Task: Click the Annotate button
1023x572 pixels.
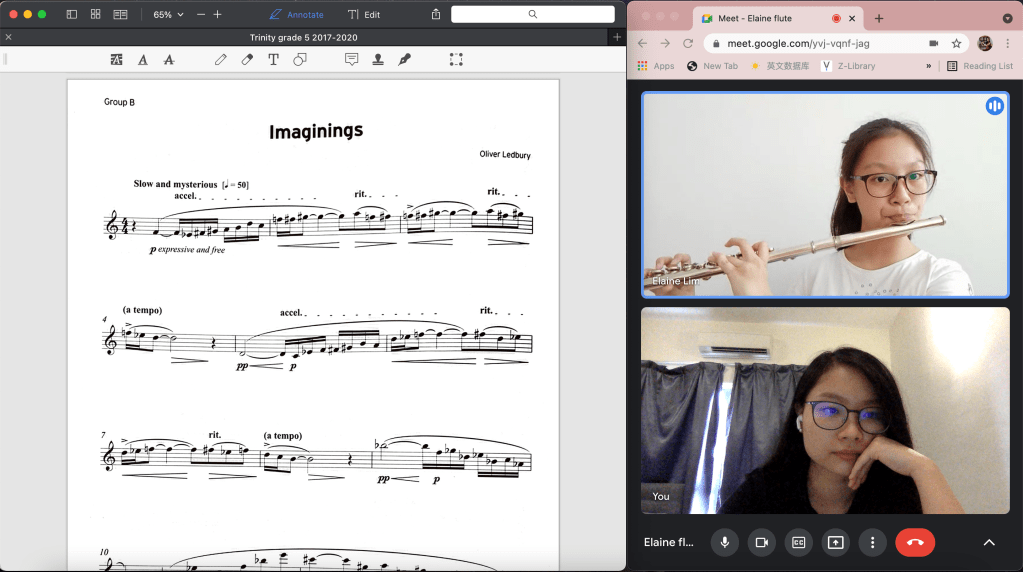Action: tap(297, 15)
